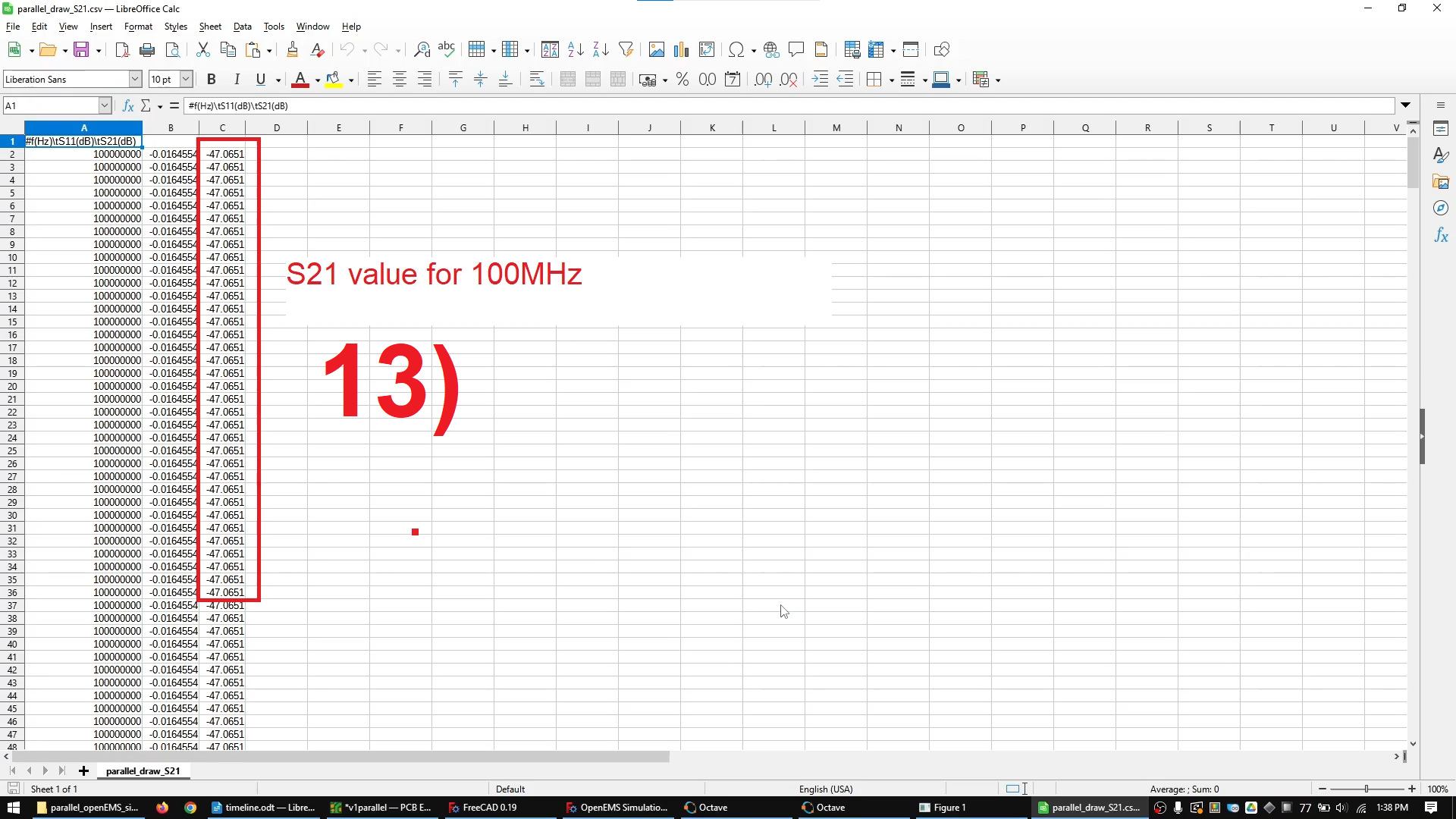Open Find and Replace
Image resolution: width=1456 pixels, height=819 pixels.
pos(422,49)
